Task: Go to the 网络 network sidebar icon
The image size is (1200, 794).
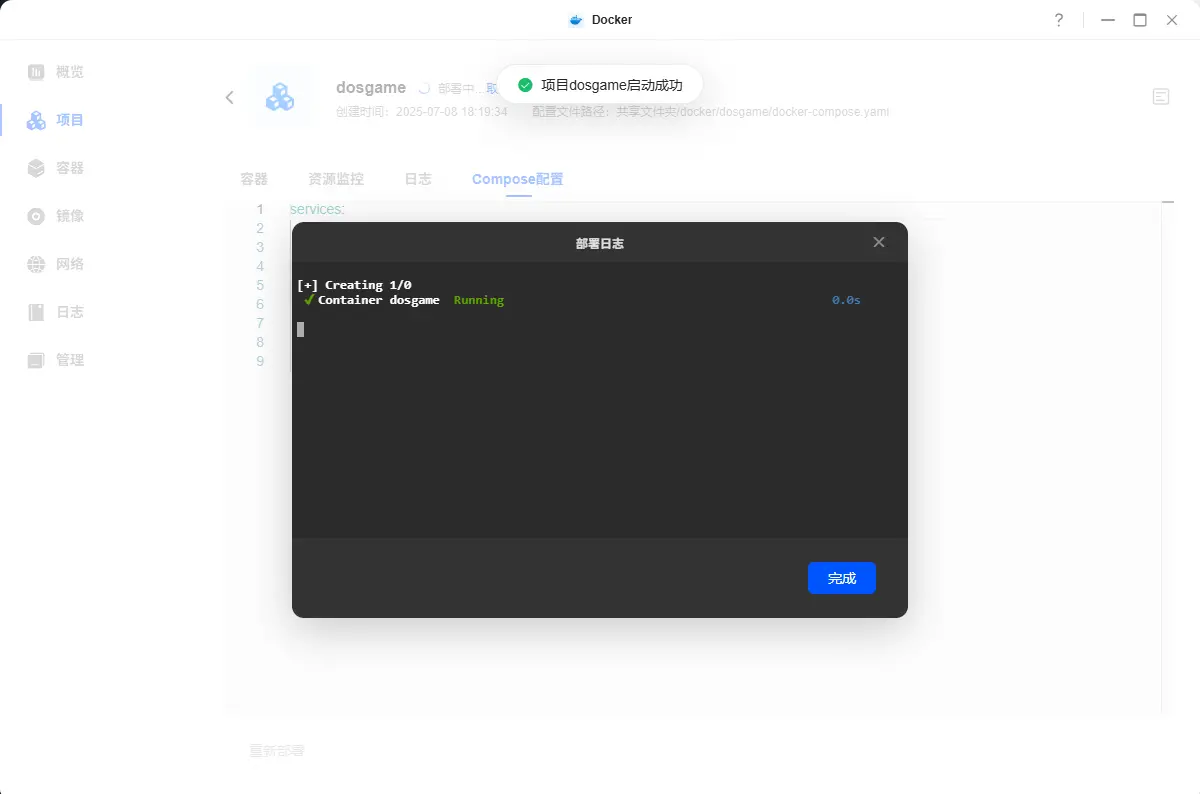Action: click(37, 264)
